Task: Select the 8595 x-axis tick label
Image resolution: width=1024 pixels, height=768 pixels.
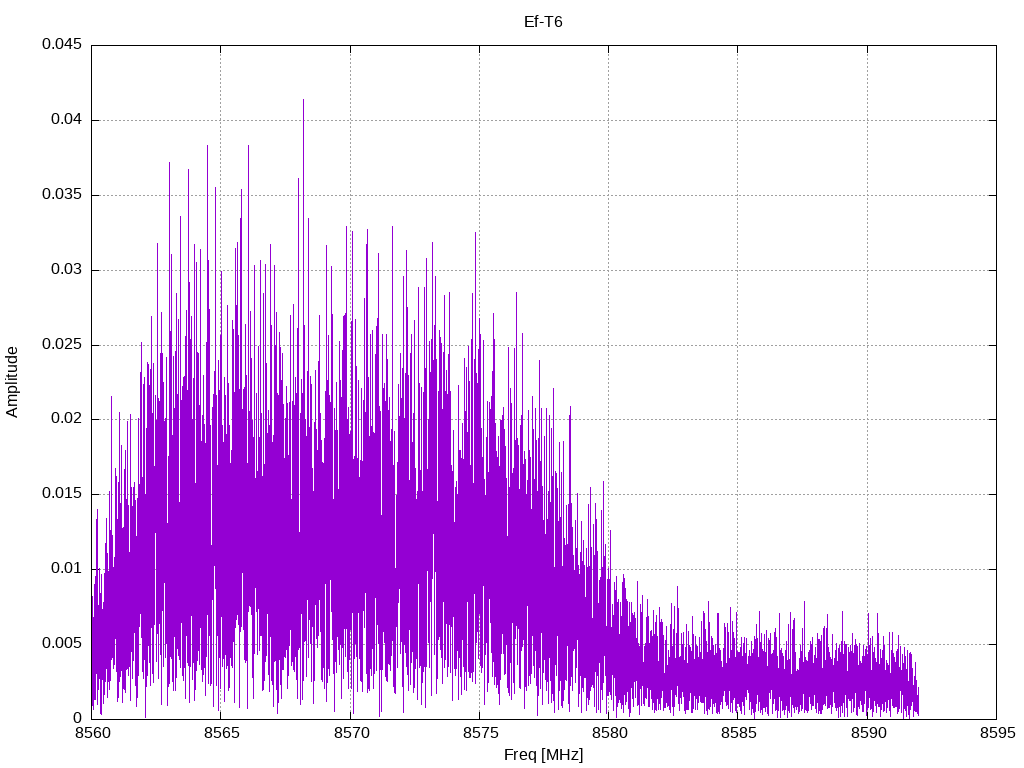Action: click(x=997, y=733)
